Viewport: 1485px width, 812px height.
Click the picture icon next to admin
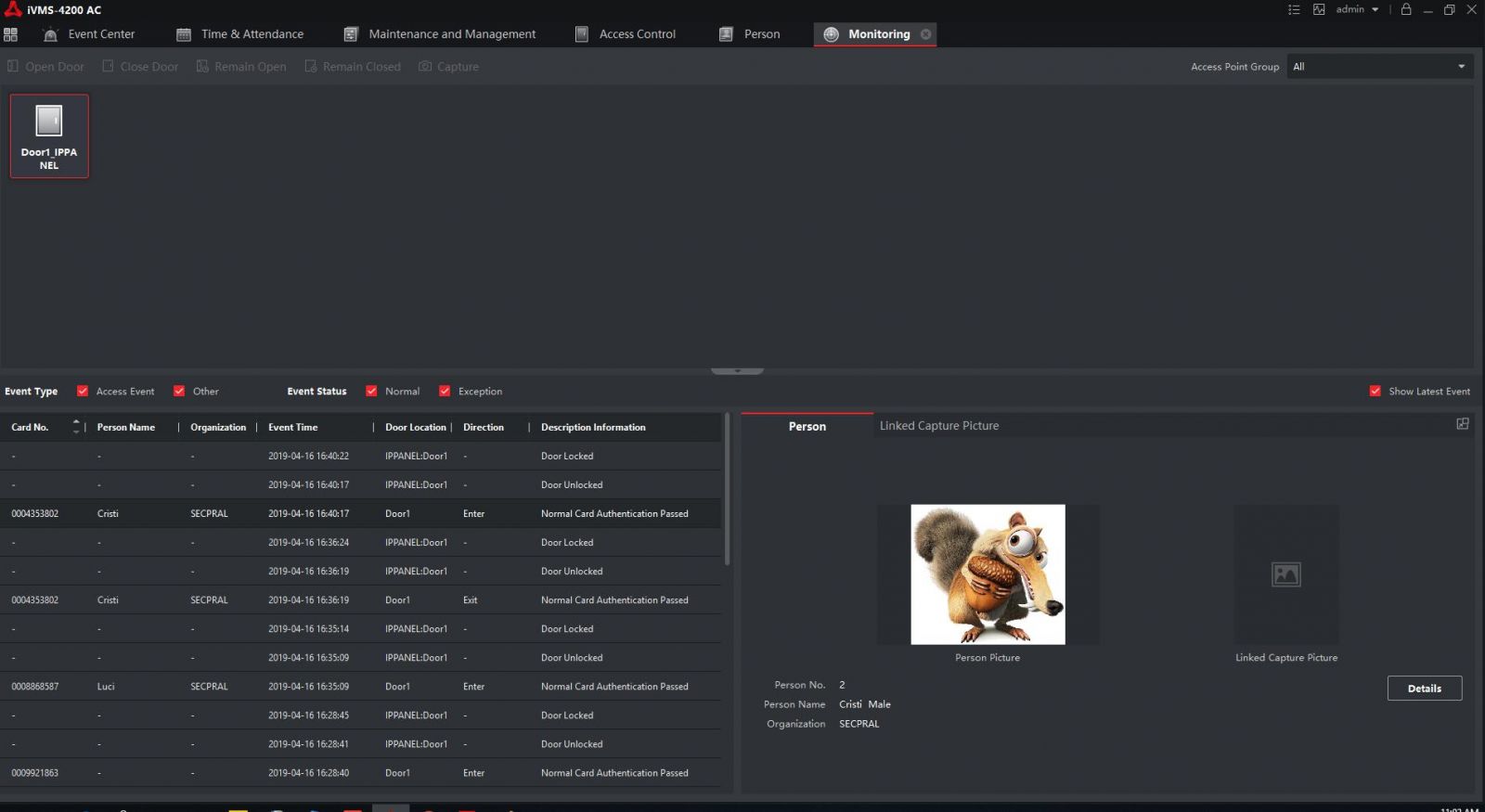(x=1319, y=9)
